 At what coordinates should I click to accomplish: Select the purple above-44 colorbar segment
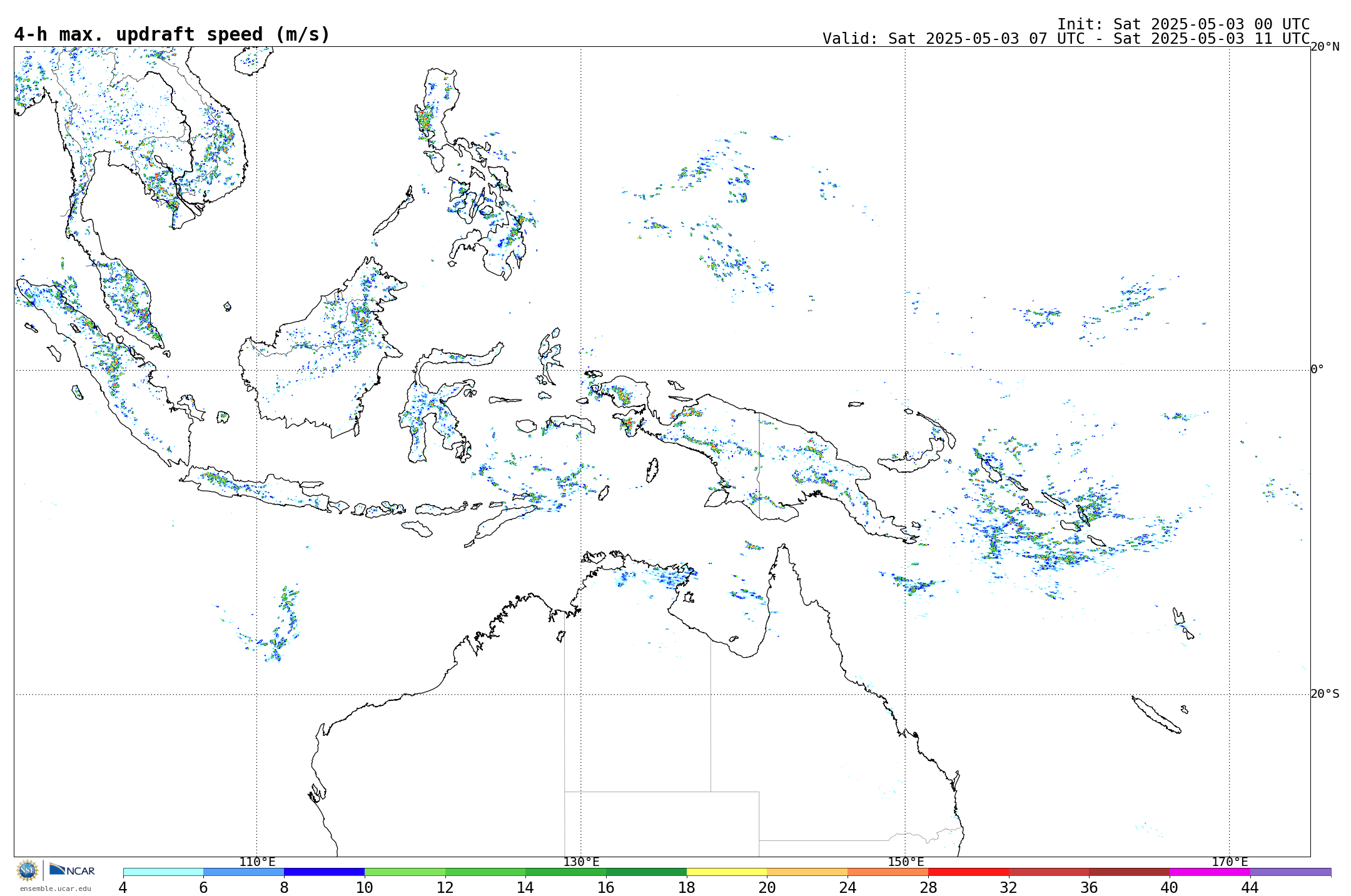[x=1290, y=872]
